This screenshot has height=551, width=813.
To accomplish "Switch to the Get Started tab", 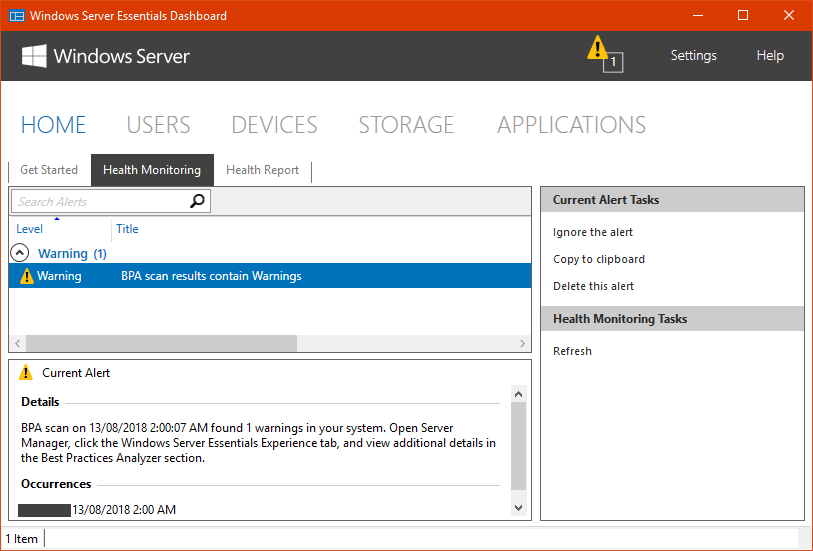I will [49, 170].
